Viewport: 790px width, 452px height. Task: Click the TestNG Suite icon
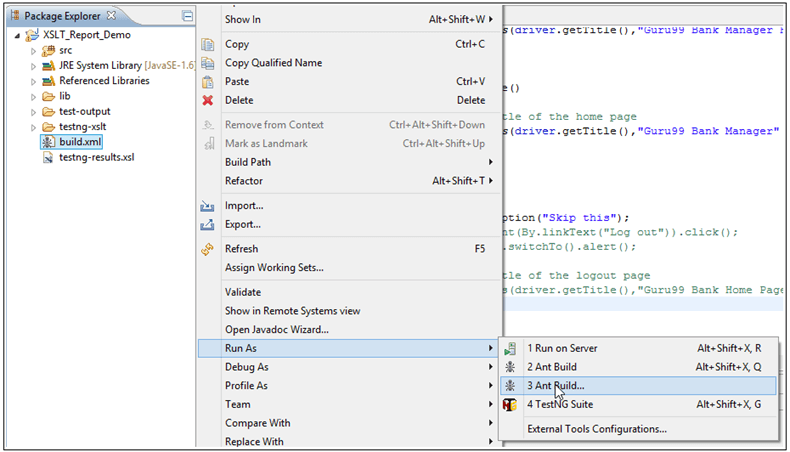pyautogui.click(x=511, y=405)
